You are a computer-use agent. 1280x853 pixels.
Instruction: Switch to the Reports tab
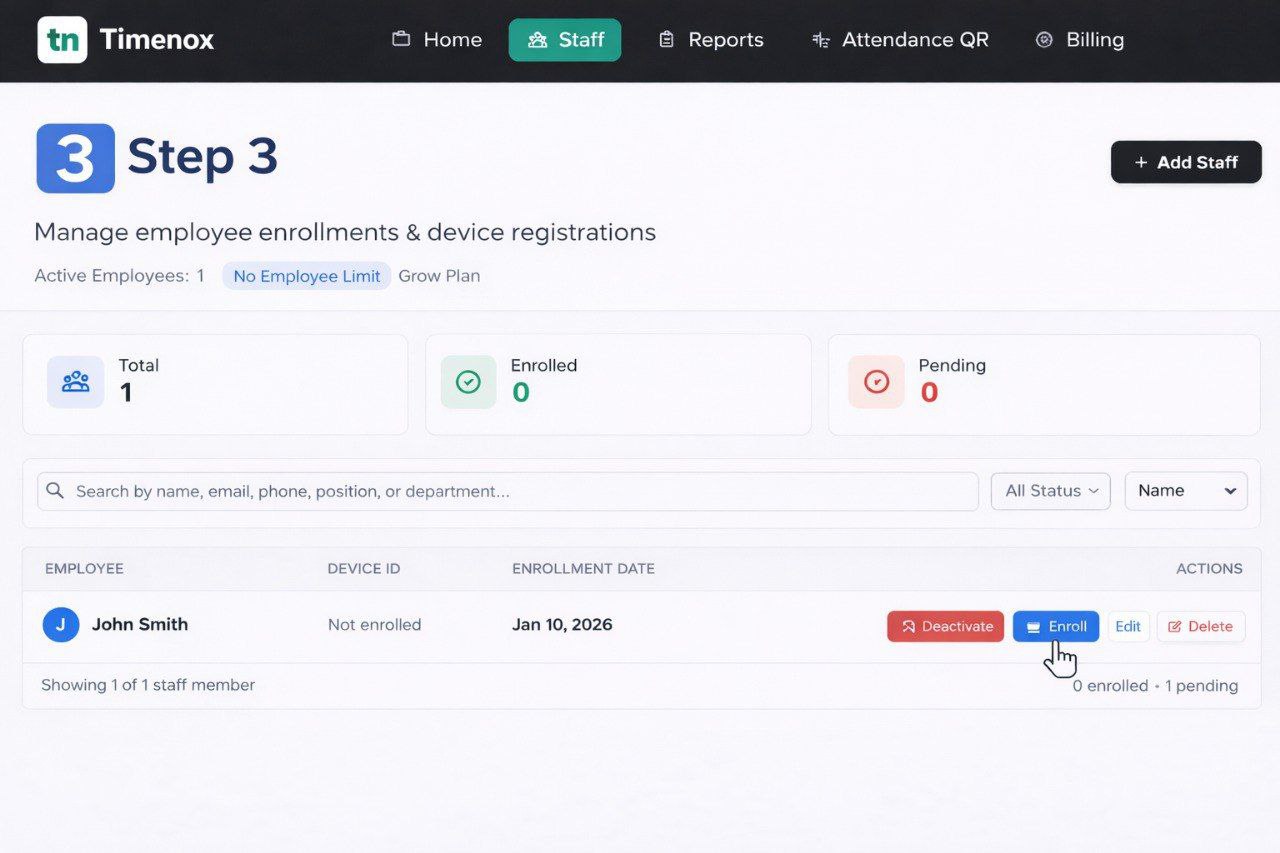tap(710, 40)
